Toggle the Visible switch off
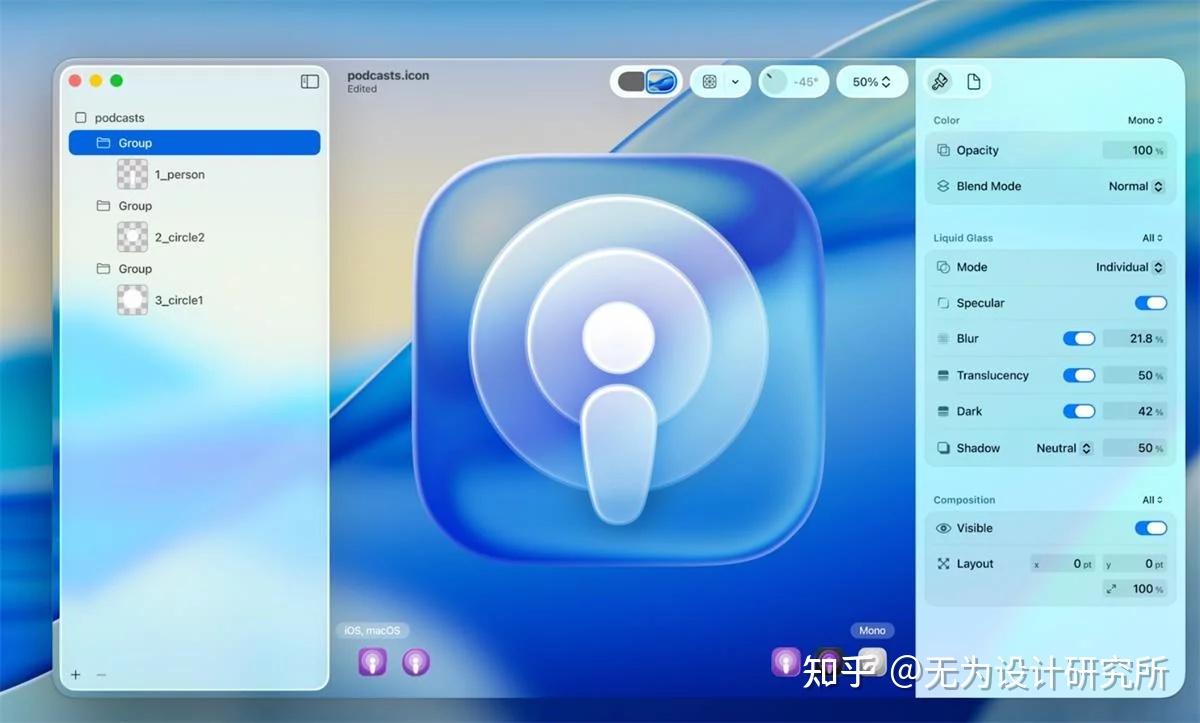 coord(1150,528)
